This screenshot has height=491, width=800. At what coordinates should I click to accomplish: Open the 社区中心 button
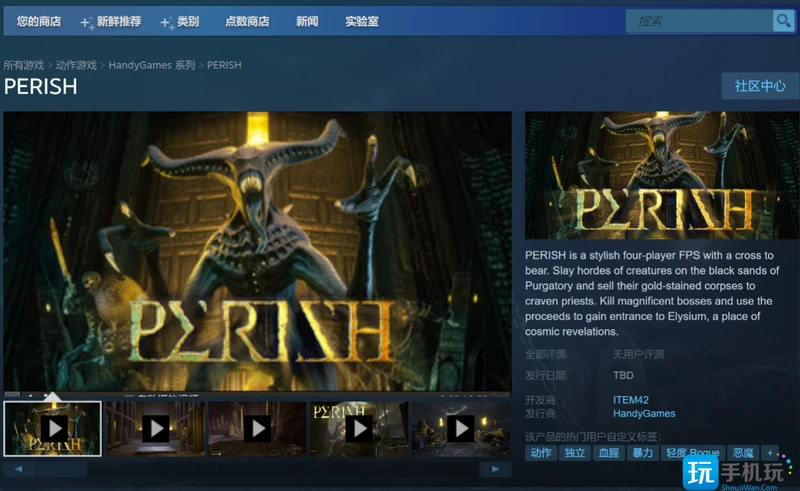(760, 86)
